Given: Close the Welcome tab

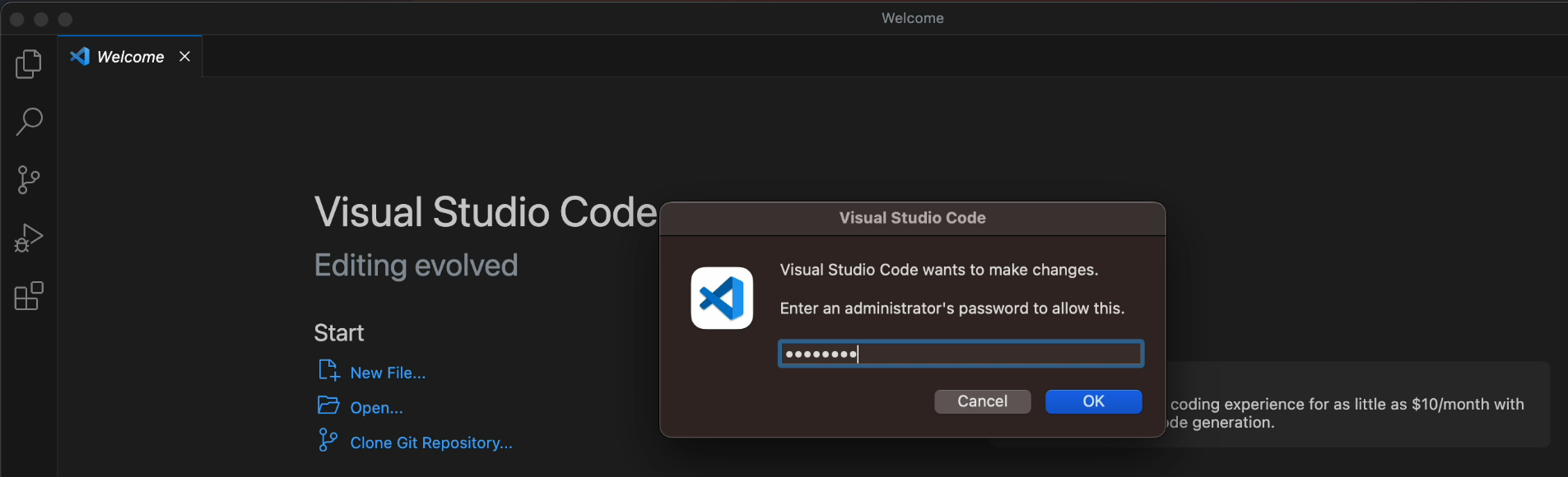Looking at the screenshot, I should coord(184,56).
